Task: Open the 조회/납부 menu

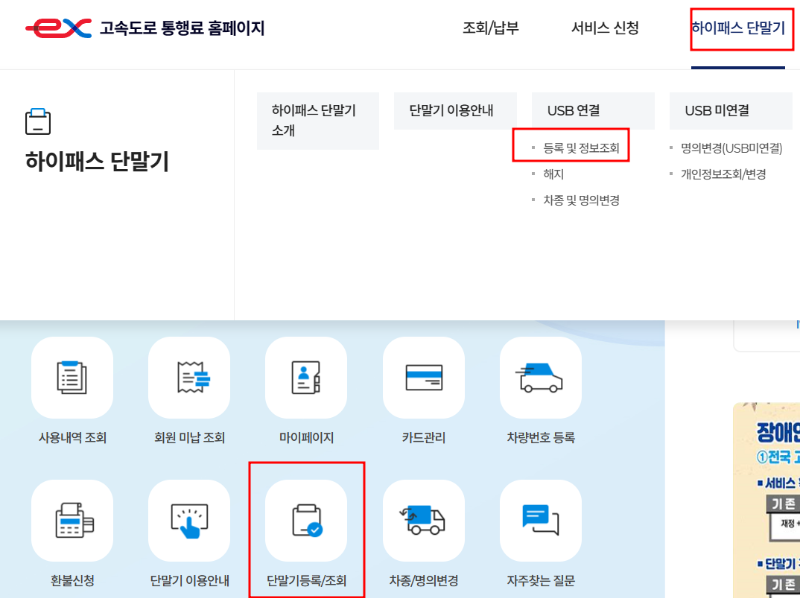Action: click(x=496, y=28)
